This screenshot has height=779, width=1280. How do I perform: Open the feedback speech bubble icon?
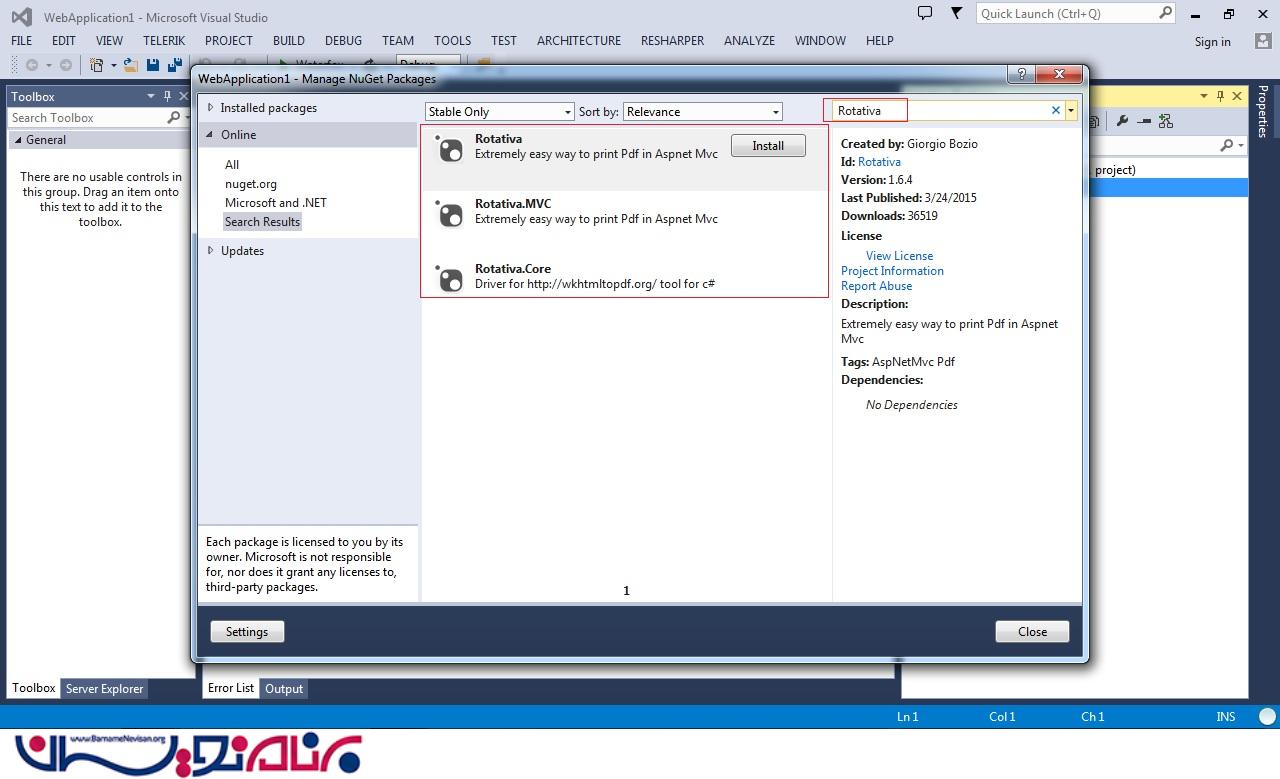925,13
